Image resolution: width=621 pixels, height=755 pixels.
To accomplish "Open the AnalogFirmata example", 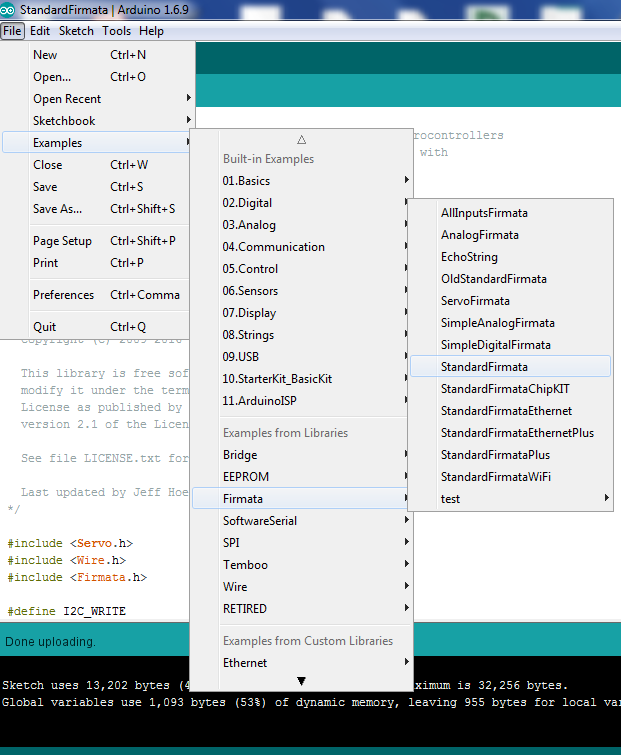I will tap(510, 235).
